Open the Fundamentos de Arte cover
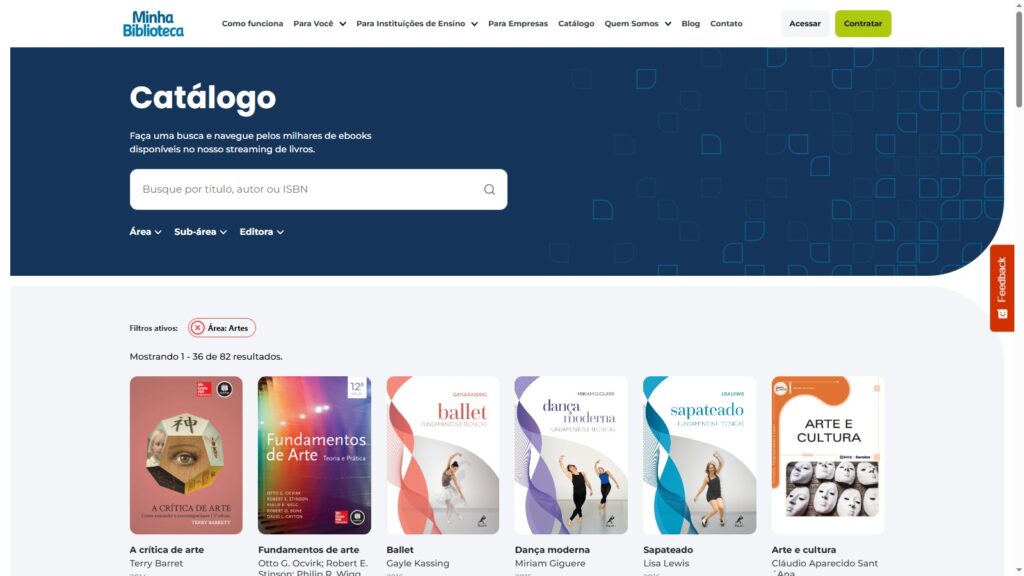Screen dimensions: 1024x576 point(314,455)
